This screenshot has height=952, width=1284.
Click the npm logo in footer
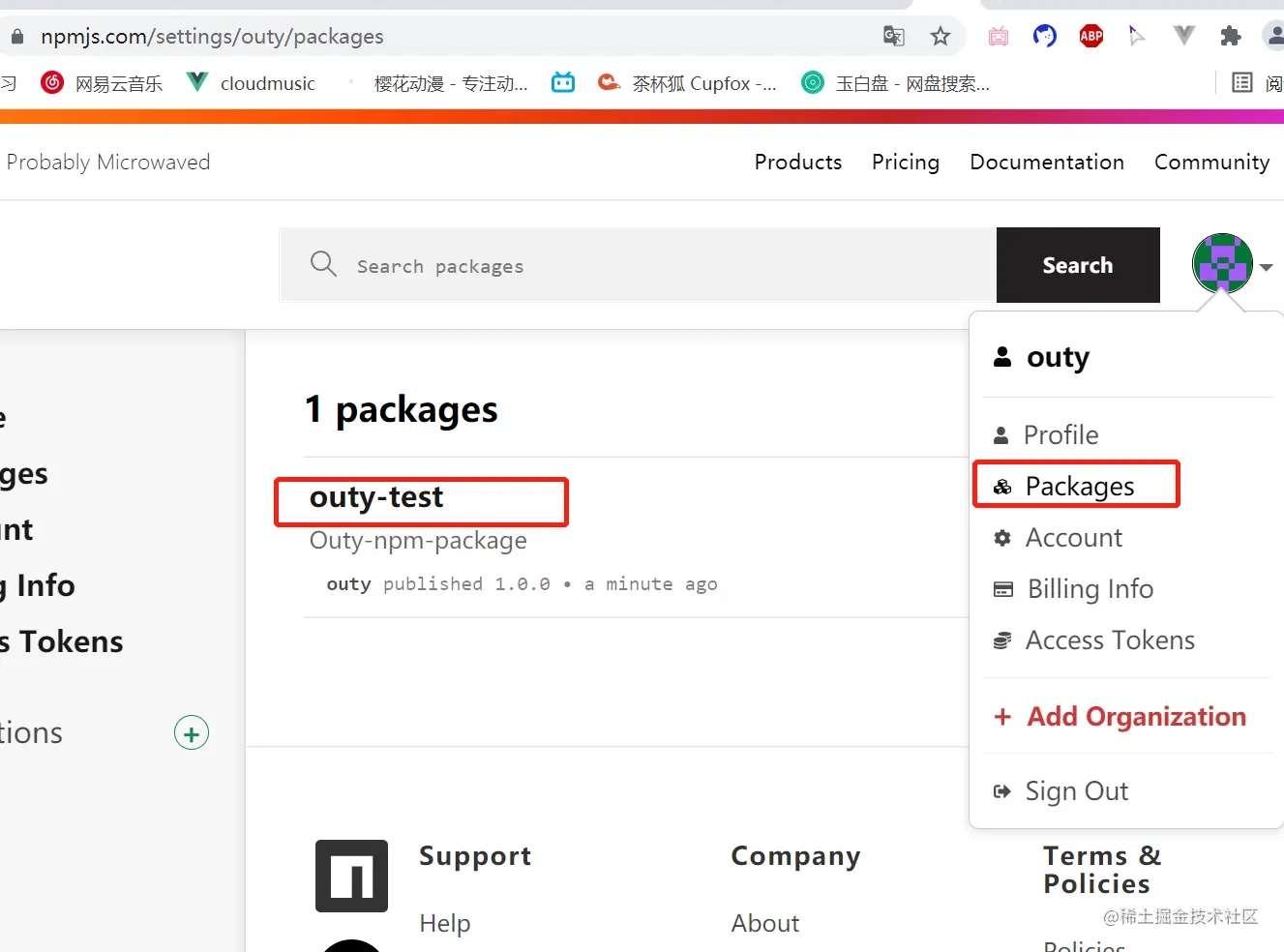(351, 876)
